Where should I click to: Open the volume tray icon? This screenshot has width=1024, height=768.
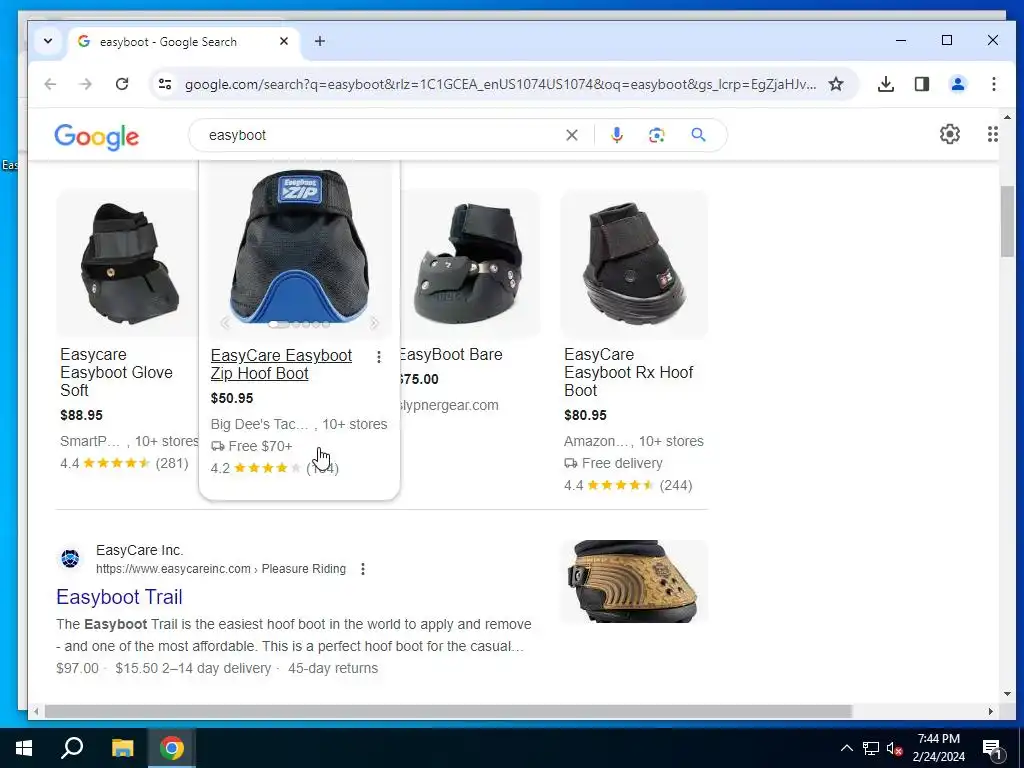coord(894,748)
